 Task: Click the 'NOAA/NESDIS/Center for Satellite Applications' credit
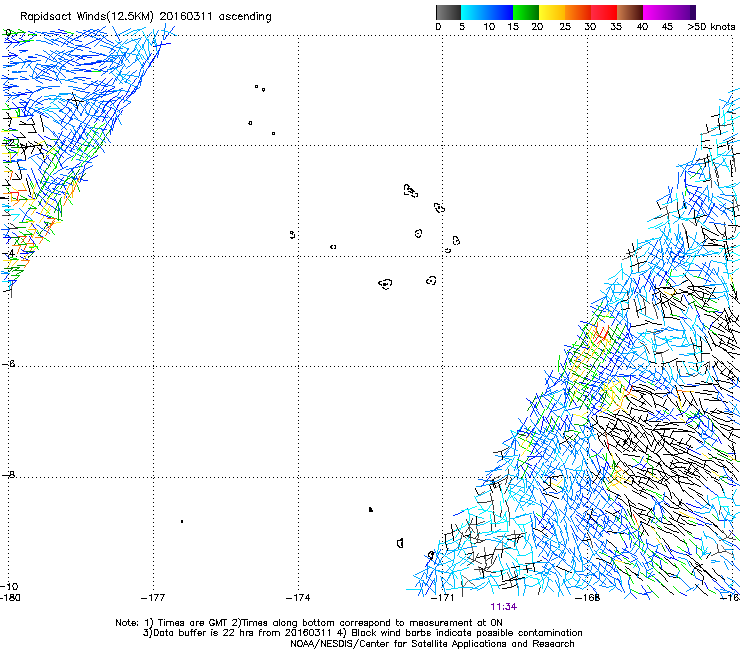pyautogui.click(x=432, y=644)
